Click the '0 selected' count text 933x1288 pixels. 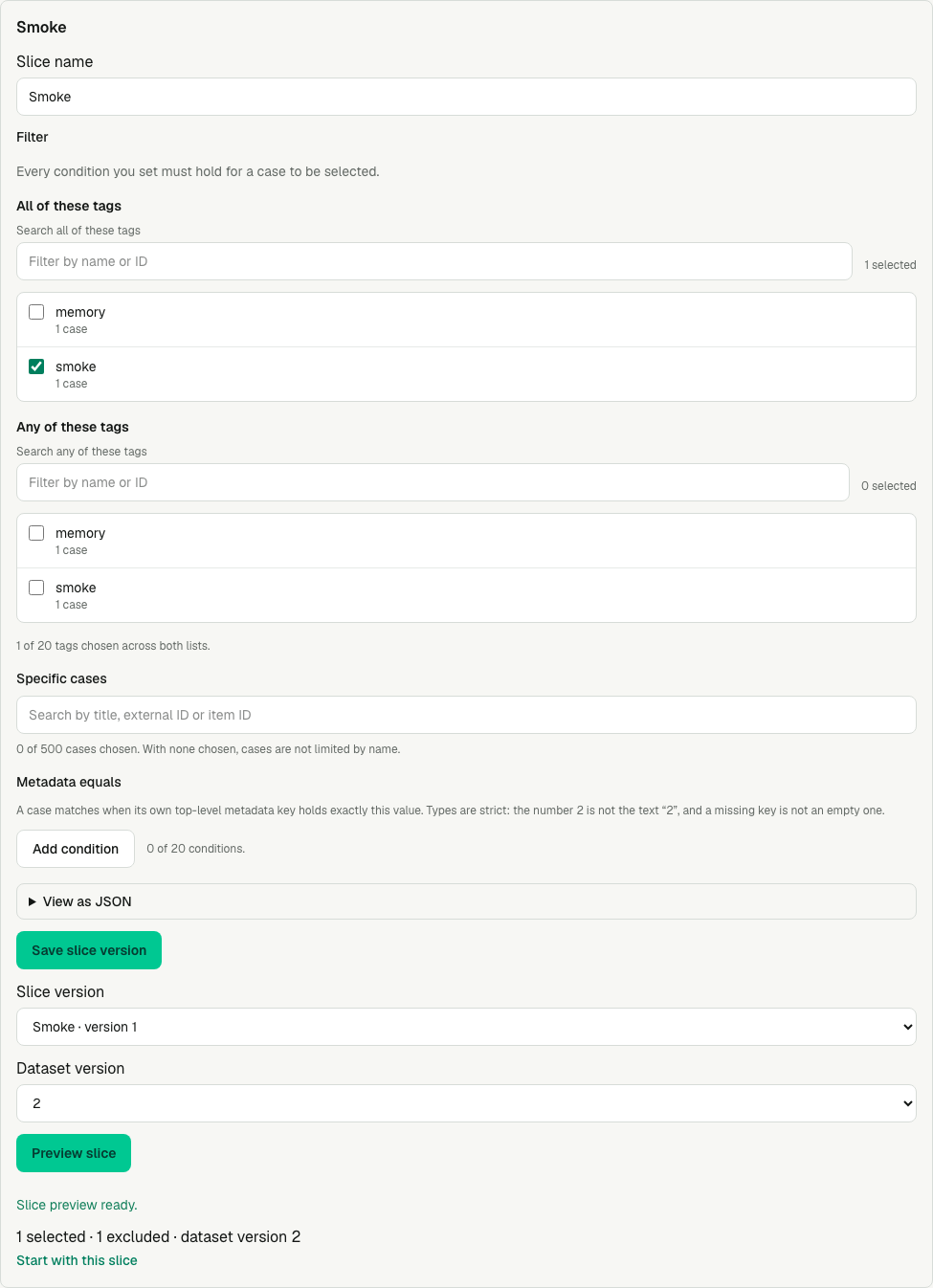coord(889,486)
